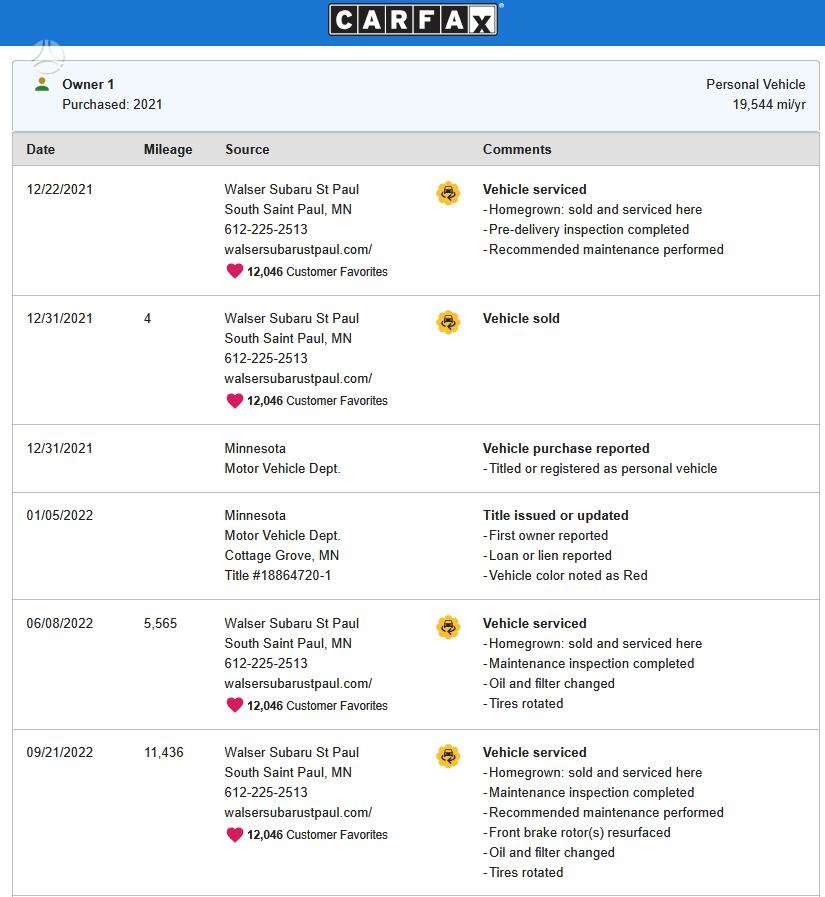Click 12,046 Customer Favorites in 06/08/2022 row

pos(317,706)
